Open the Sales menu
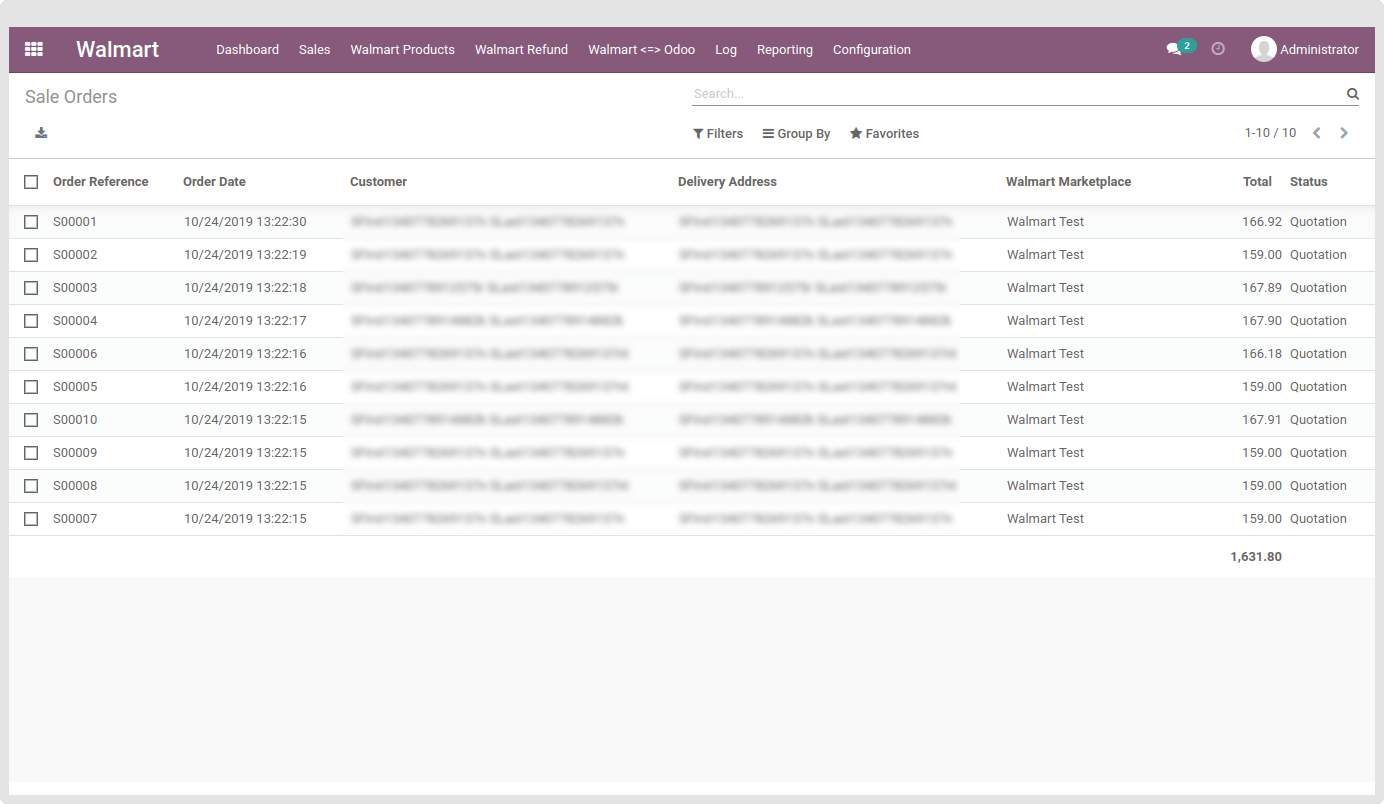 click(x=314, y=49)
